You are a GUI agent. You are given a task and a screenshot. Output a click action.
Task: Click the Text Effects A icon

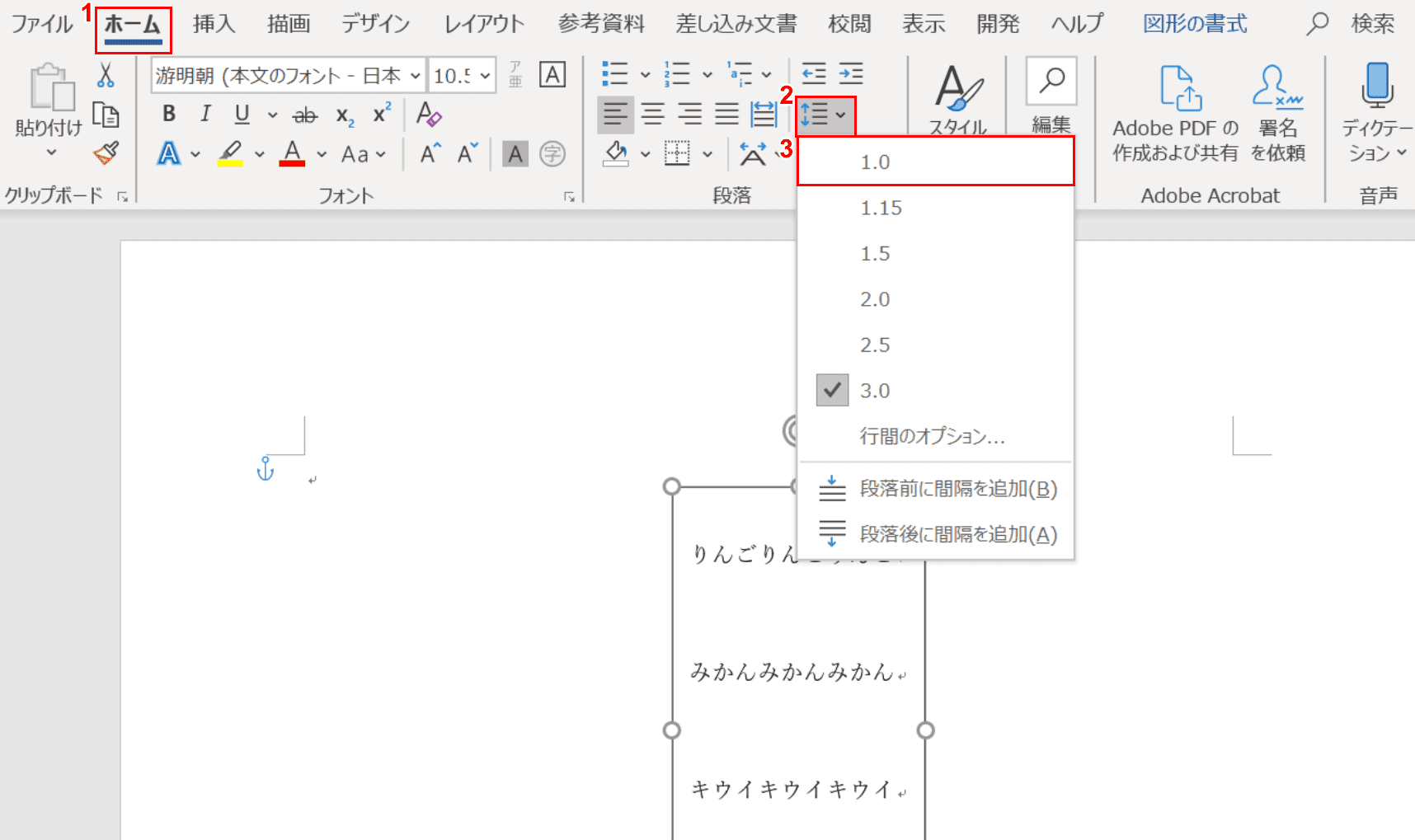(x=169, y=153)
